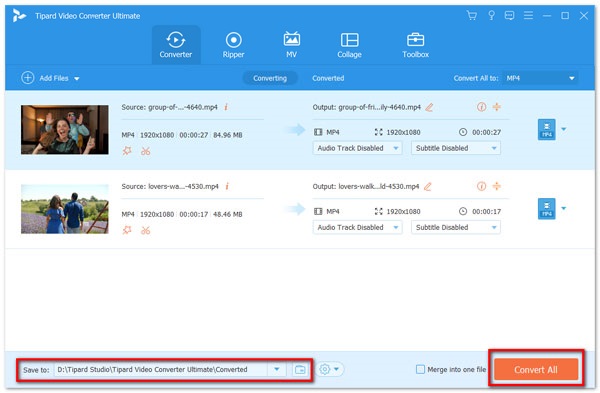The image size is (600, 393).
Task: Toggle Merge into one file checkbox
Action: 420,370
